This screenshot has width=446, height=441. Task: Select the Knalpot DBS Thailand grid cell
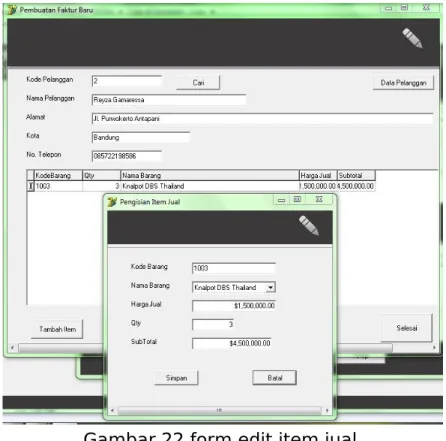point(210,186)
